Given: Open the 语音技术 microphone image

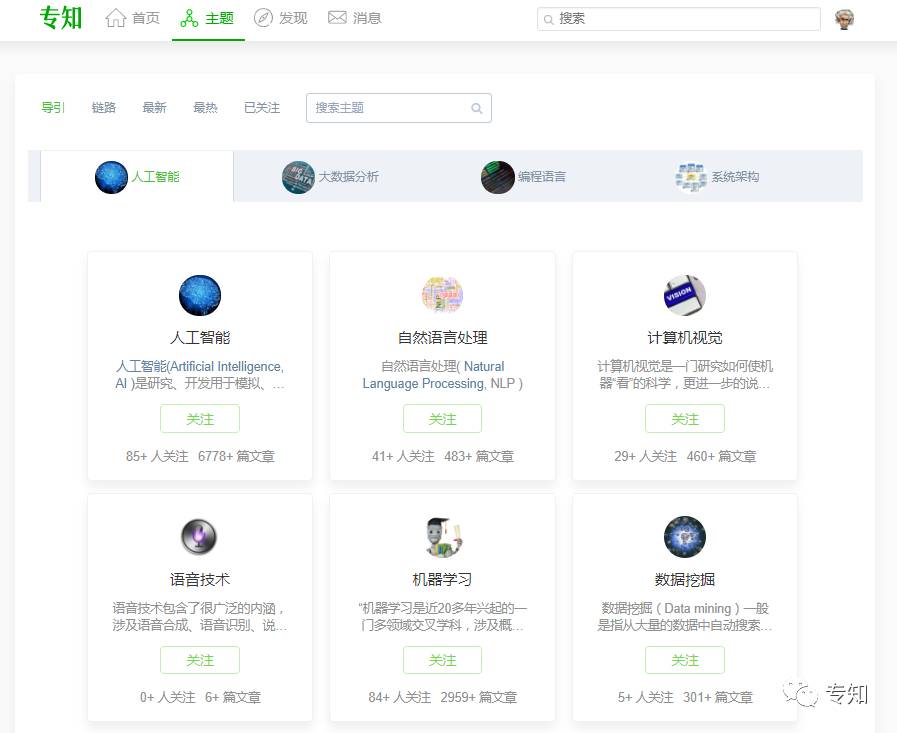Looking at the screenshot, I should [x=200, y=537].
